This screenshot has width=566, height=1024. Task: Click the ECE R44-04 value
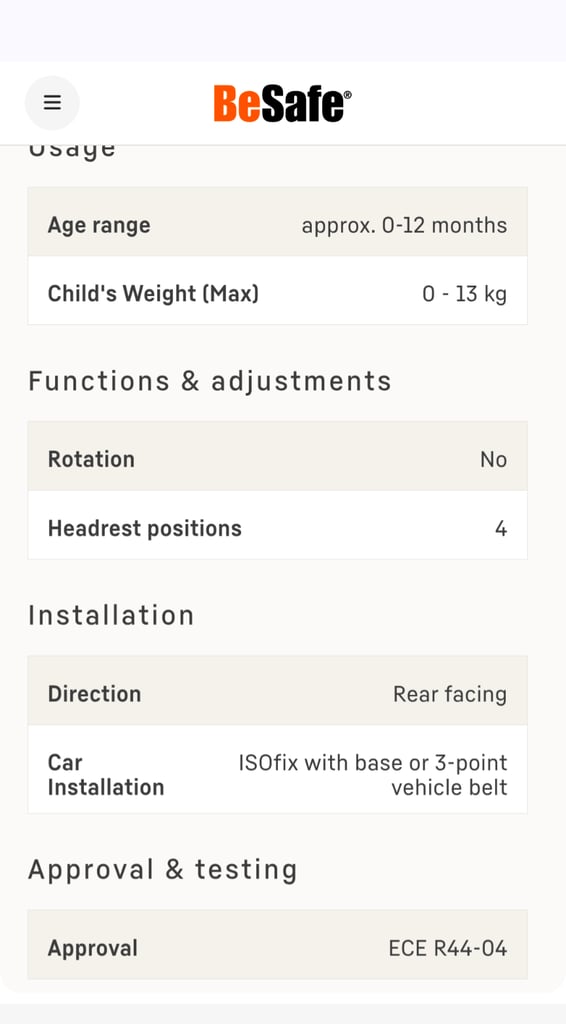448,948
